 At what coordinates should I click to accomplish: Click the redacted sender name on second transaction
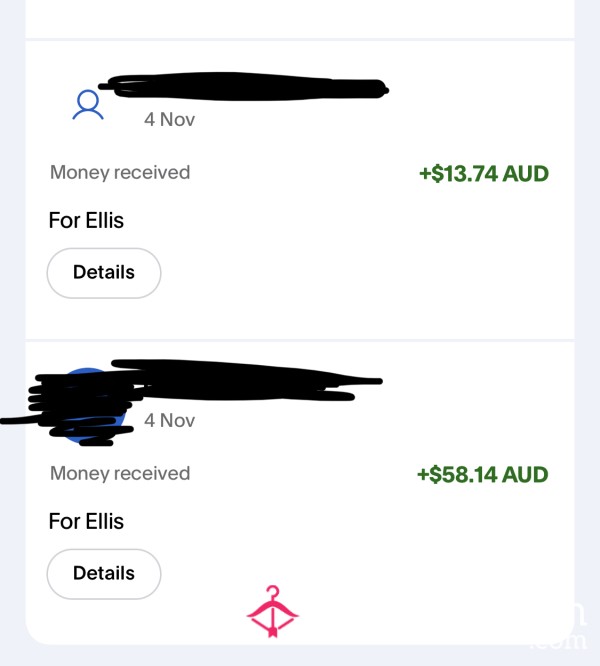tap(246, 380)
